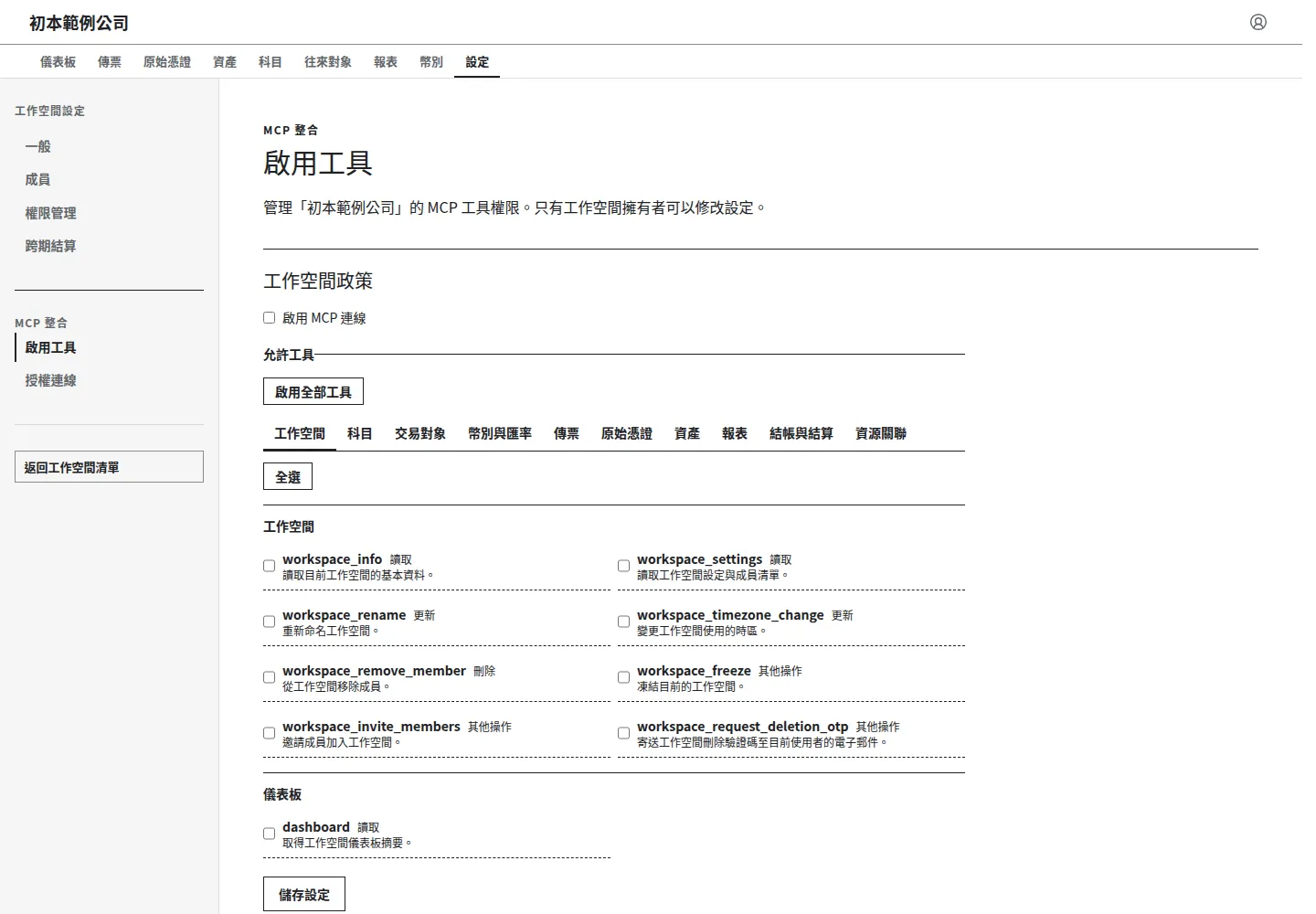The image size is (1316, 914).
Task: Switch to the 交易對象 tool tab
Action: [x=420, y=434]
